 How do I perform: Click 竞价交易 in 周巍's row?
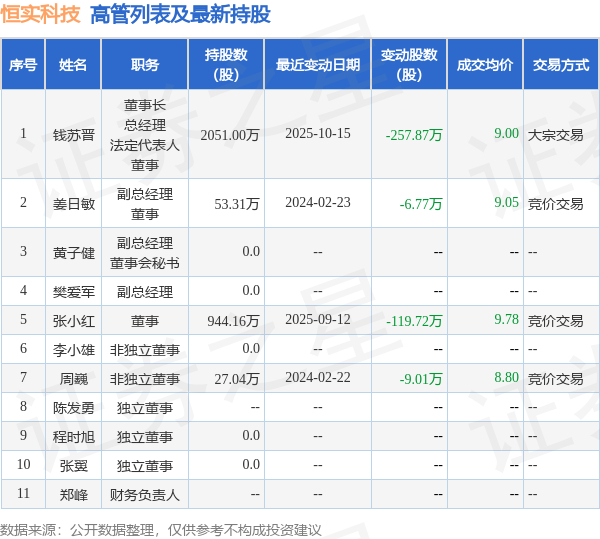point(556,379)
